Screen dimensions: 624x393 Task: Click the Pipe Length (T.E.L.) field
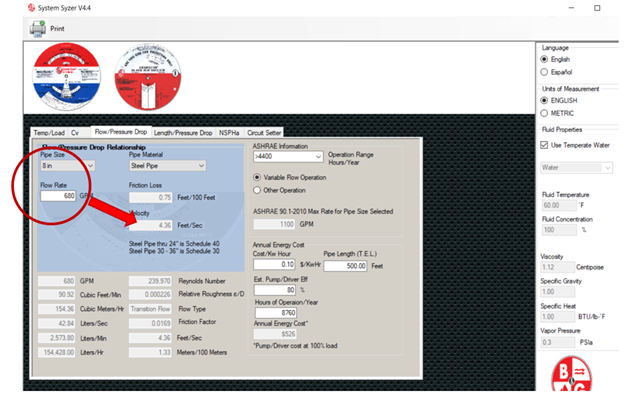[x=345, y=266]
